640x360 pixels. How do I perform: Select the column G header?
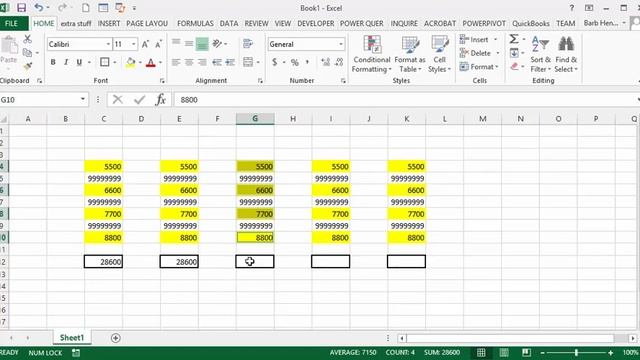[x=255, y=119]
